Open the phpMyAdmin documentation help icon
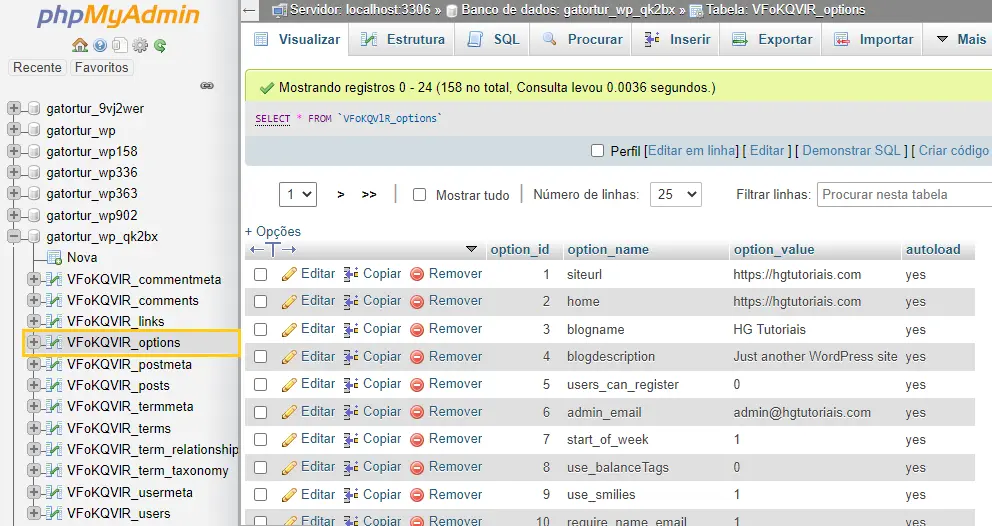This screenshot has width=992, height=526. 100,46
